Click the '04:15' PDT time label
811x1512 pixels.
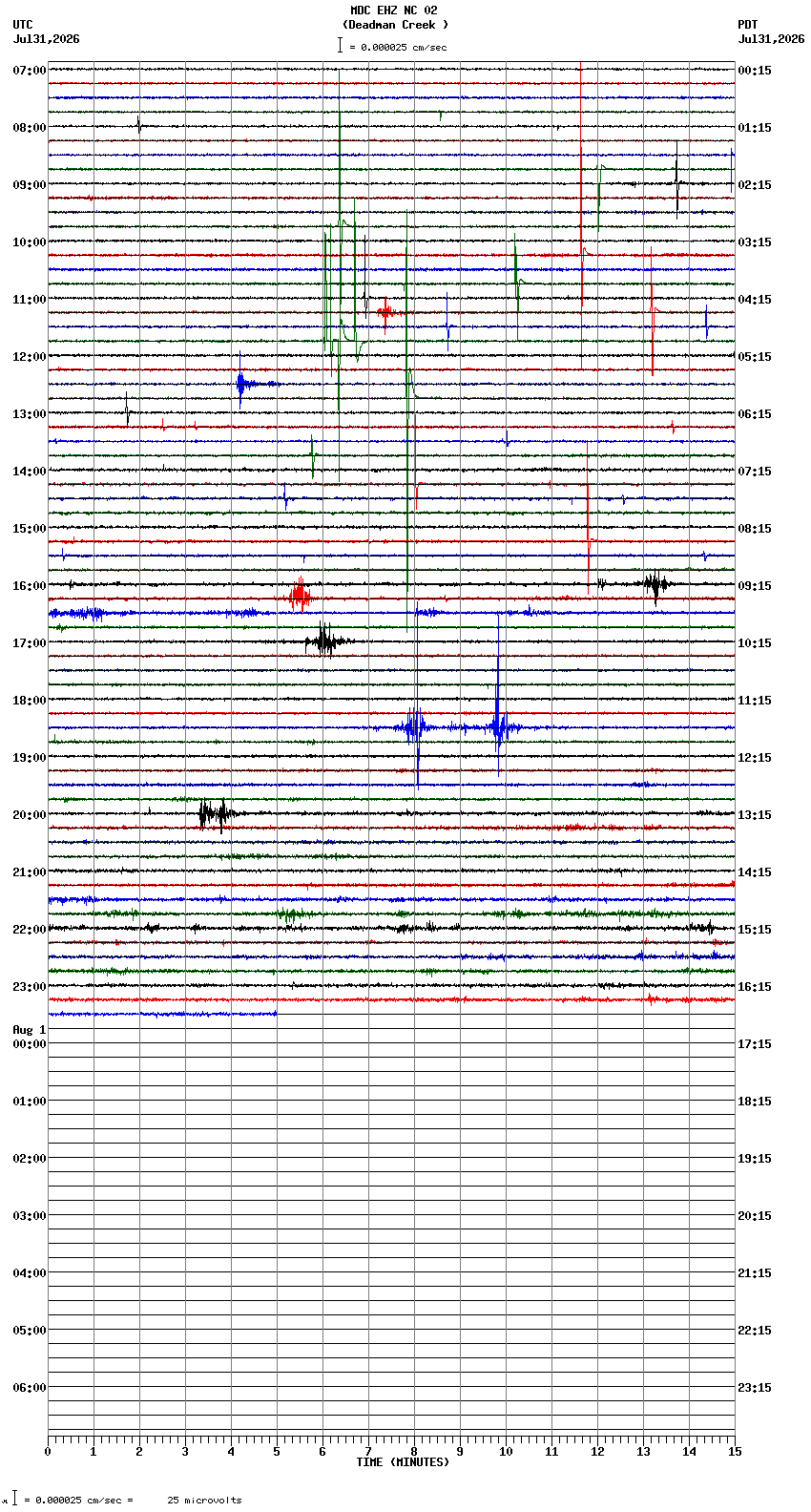[x=755, y=300]
